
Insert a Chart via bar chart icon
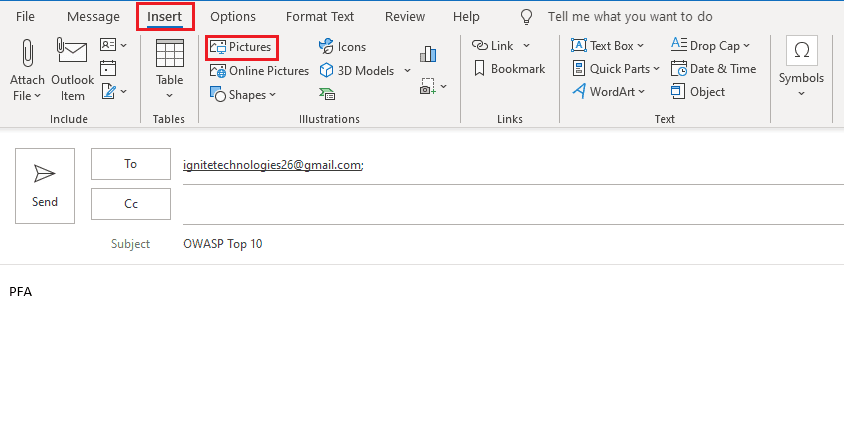[428, 54]
